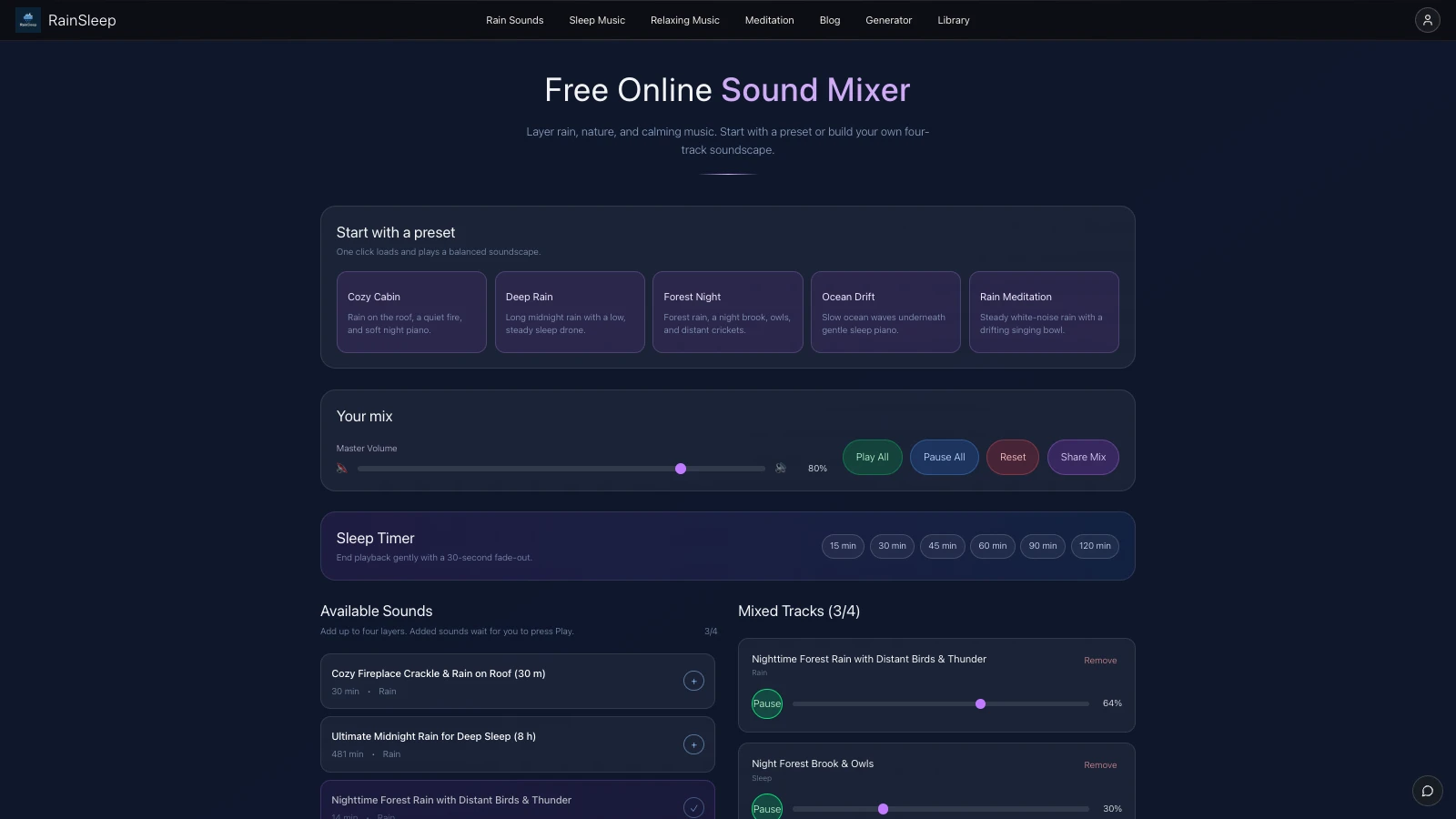The image size is (1456, 819).
Task: Click the Ultimate Midnight Rain for Deep Sleep title
Action: [433, 736]
